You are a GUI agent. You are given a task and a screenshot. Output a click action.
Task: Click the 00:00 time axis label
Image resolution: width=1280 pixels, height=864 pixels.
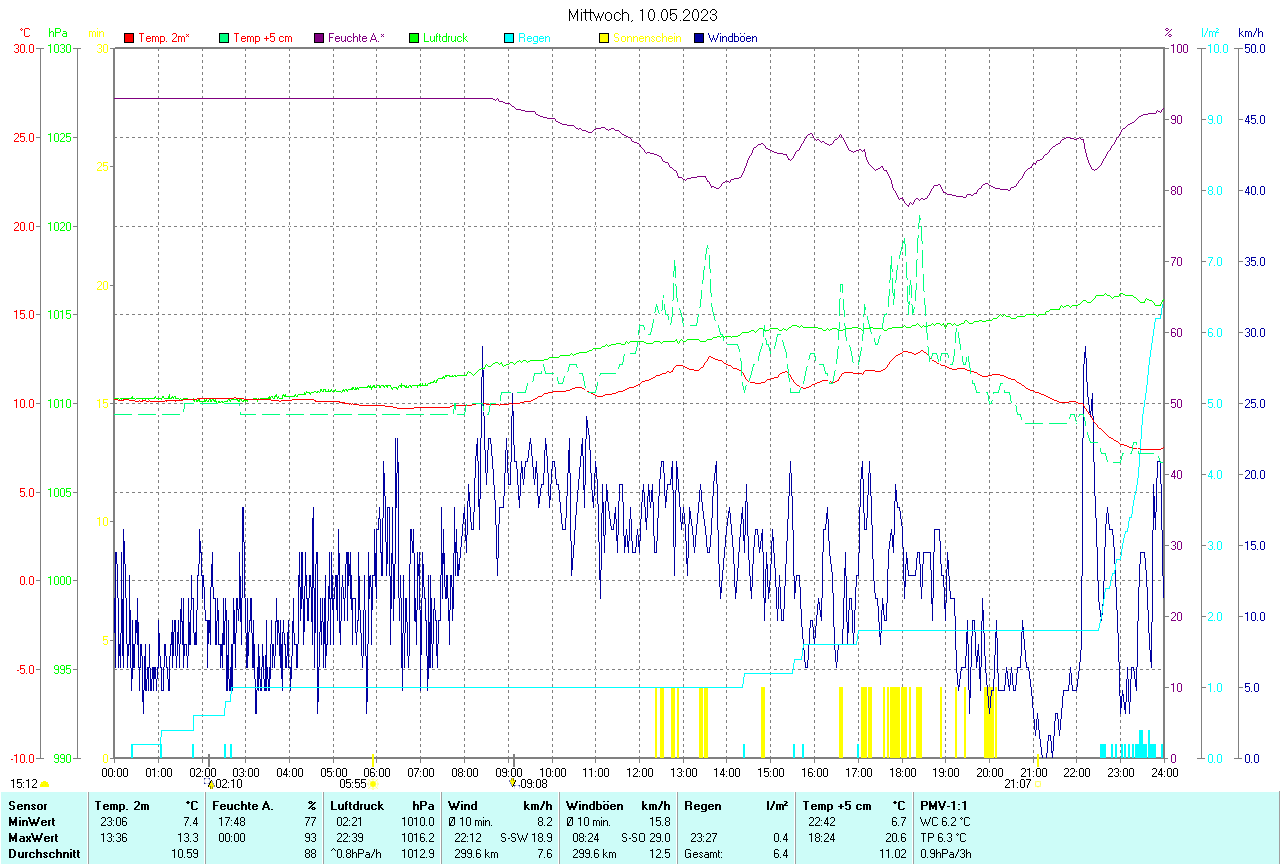click(x=114, y=772)
